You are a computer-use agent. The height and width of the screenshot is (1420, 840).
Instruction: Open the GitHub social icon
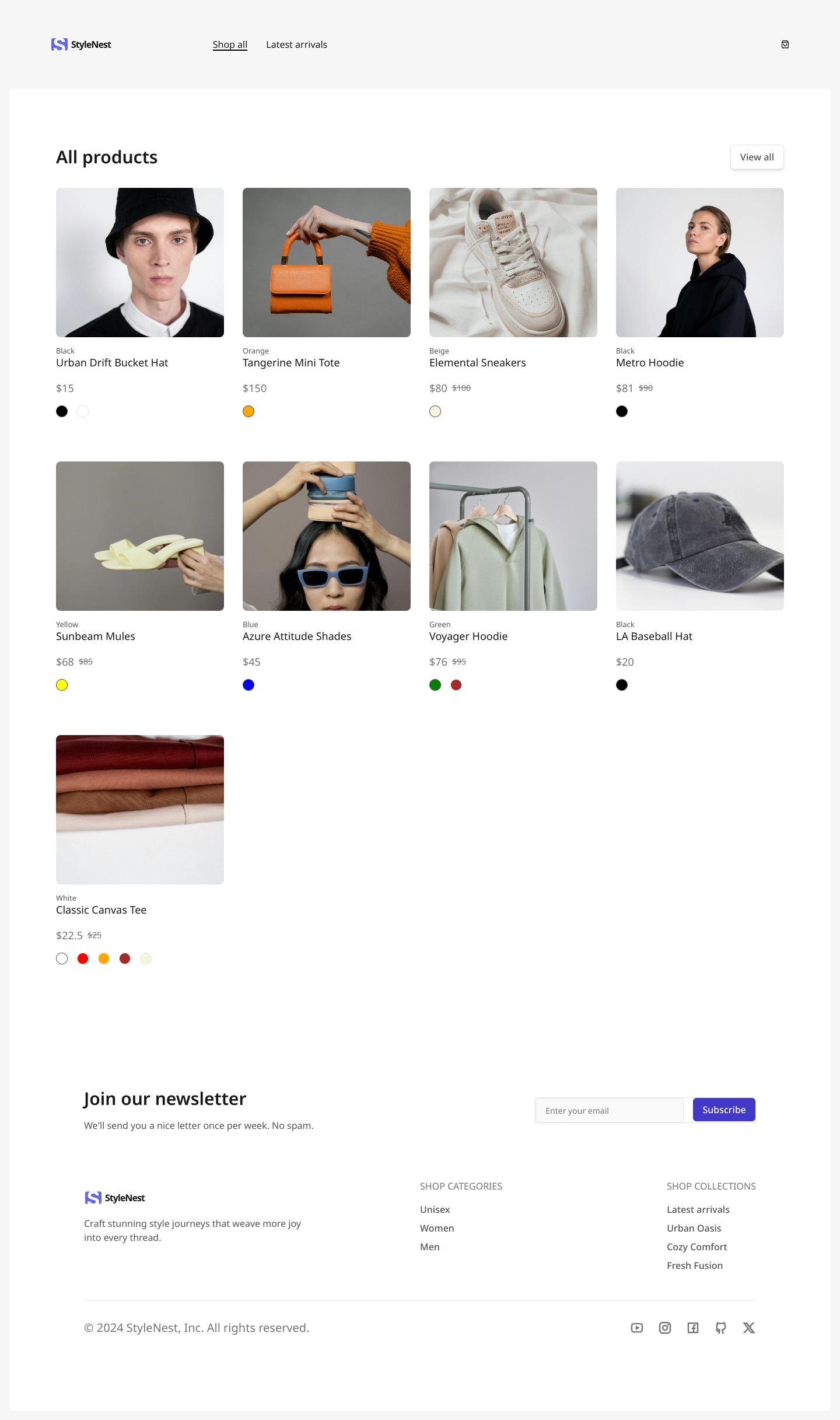click(721, 1328)
